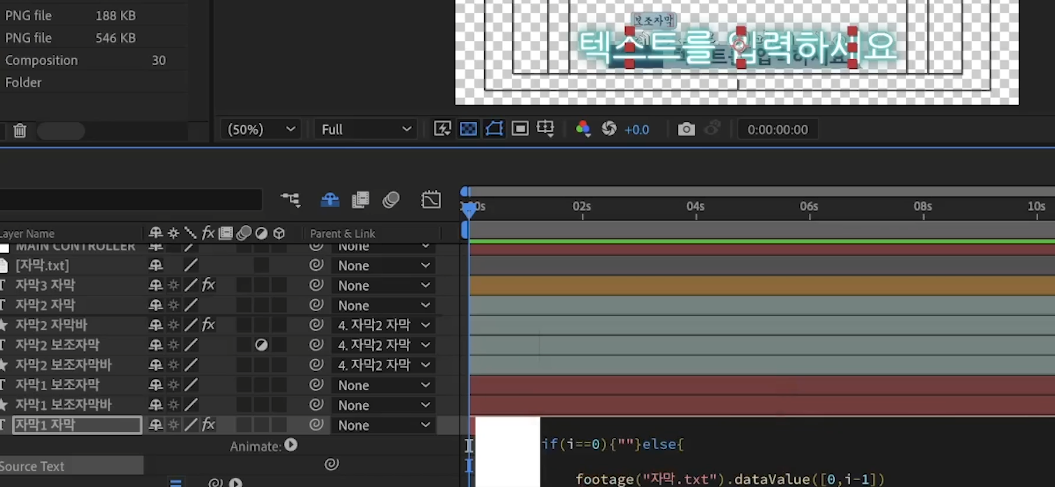Click the timeline search field
Viewport: 1055px width, 487px height.
[131, 200]
